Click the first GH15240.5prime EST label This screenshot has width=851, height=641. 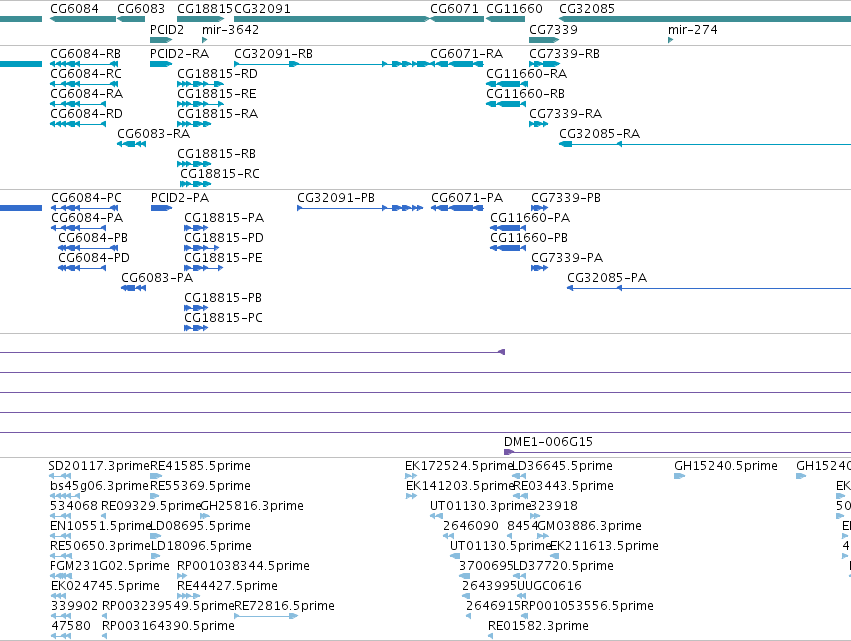(726, 466)
